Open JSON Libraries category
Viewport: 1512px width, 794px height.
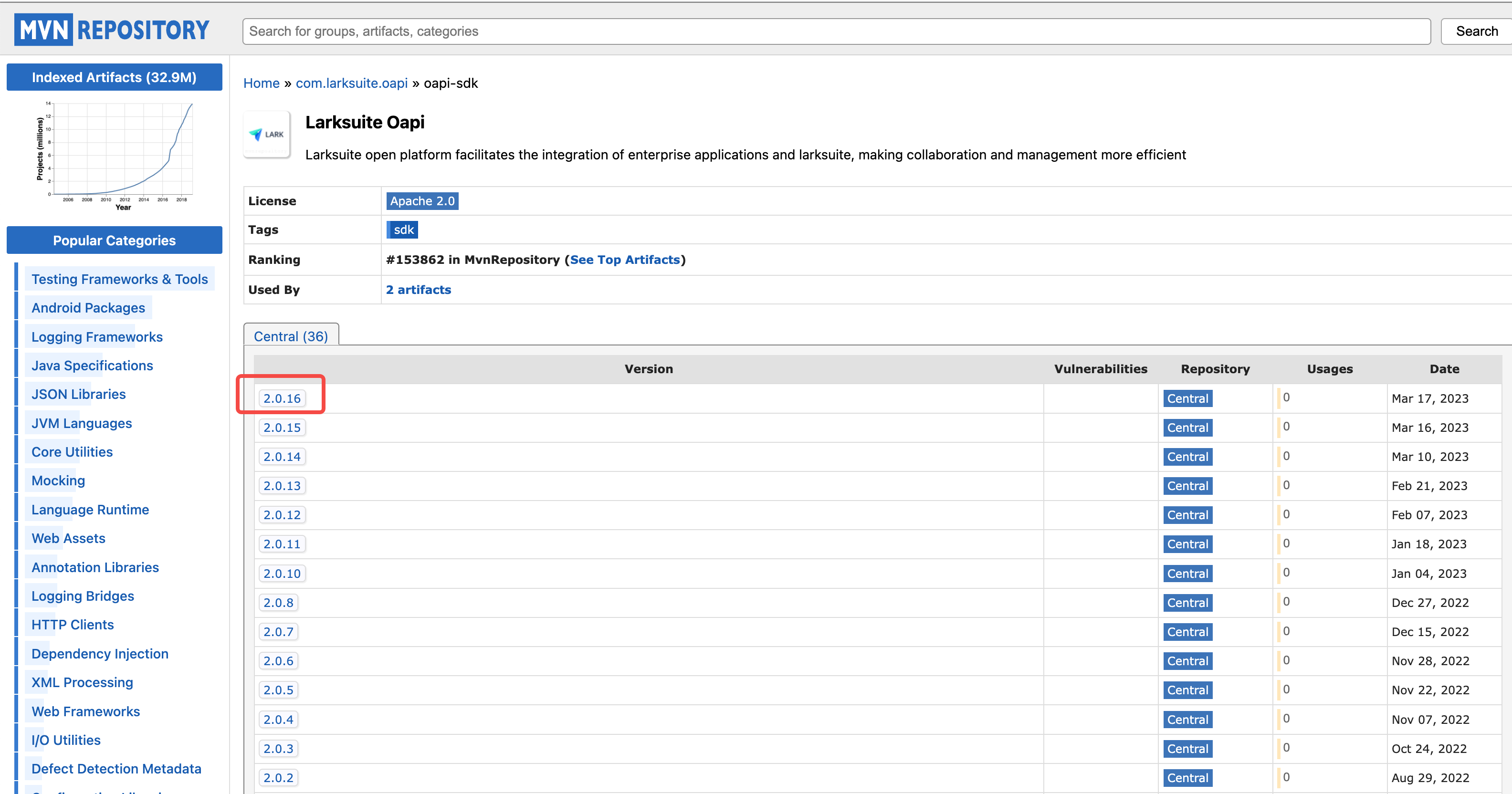(79, 394)
